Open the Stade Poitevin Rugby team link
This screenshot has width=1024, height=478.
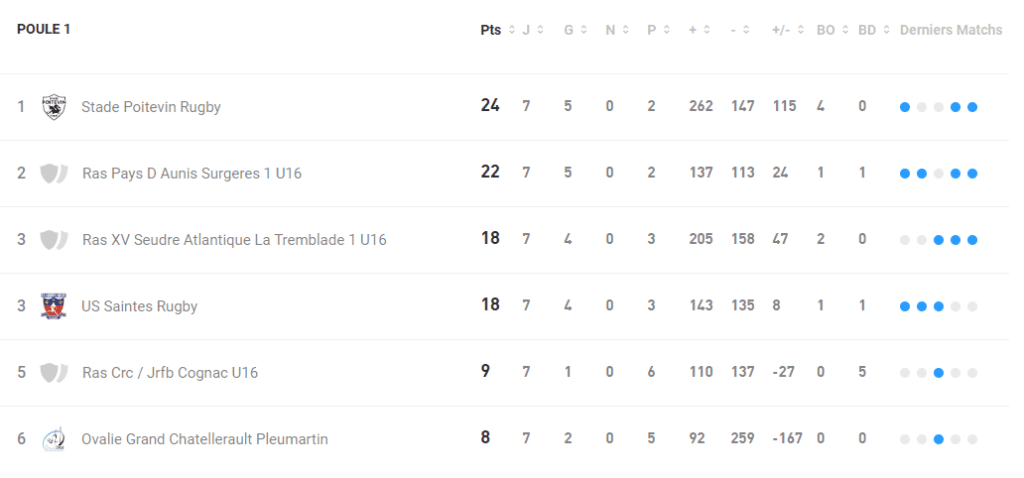click(x=151, y=107)
